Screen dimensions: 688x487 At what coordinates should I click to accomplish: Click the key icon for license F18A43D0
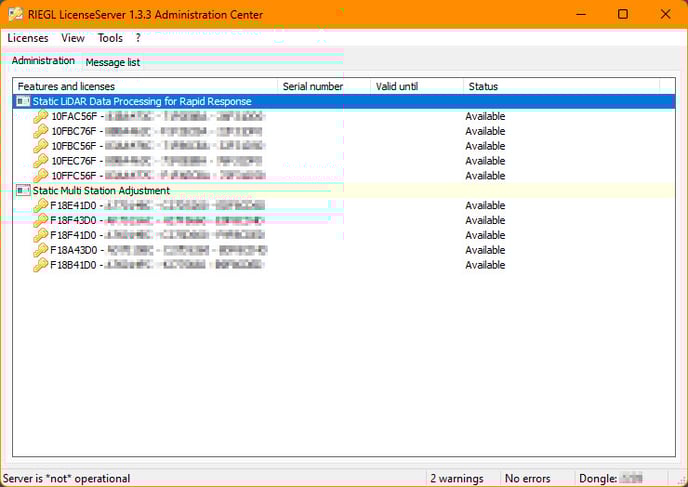point(40,250)
